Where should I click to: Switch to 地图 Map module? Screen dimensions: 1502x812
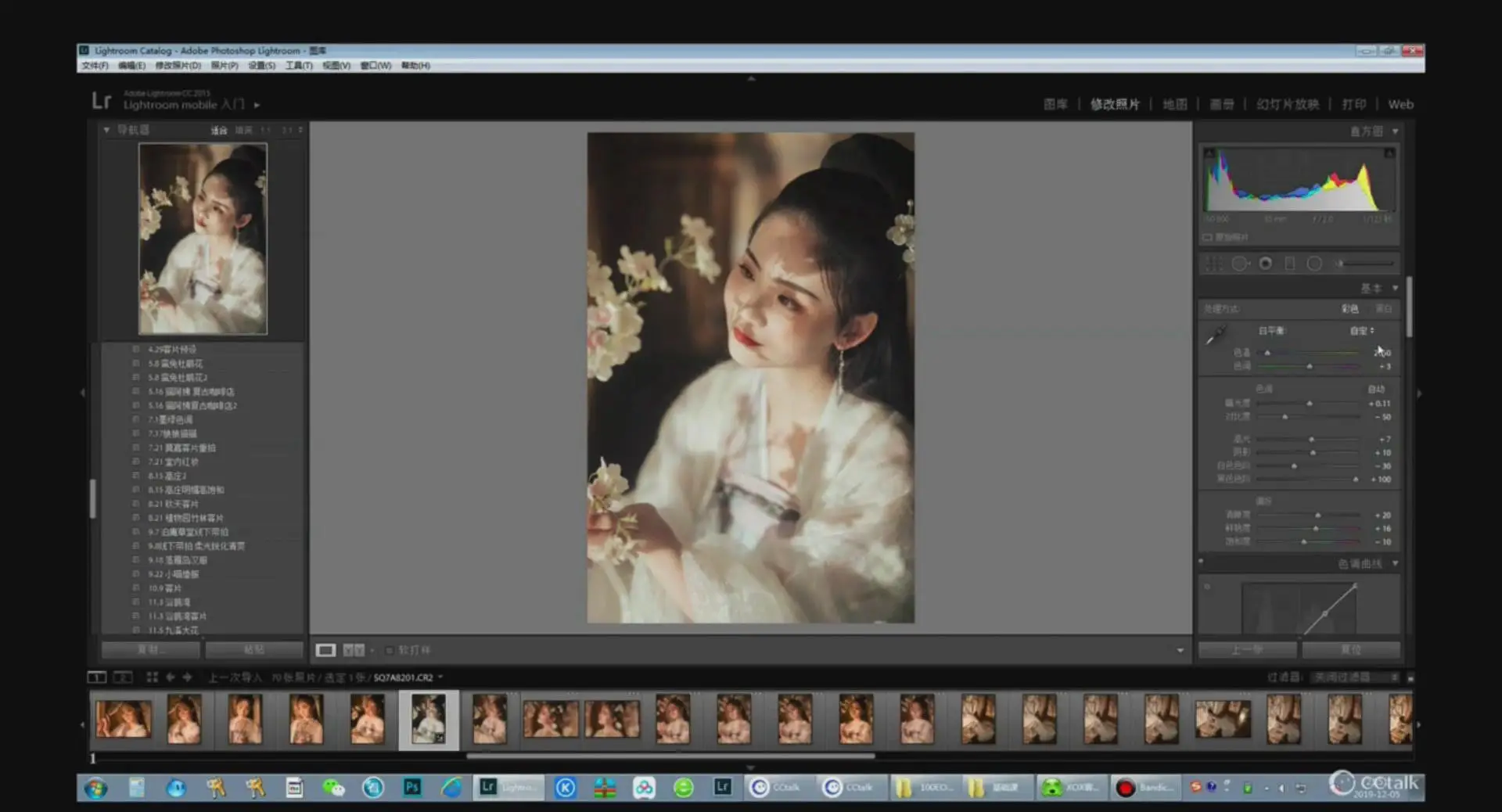1174,104
